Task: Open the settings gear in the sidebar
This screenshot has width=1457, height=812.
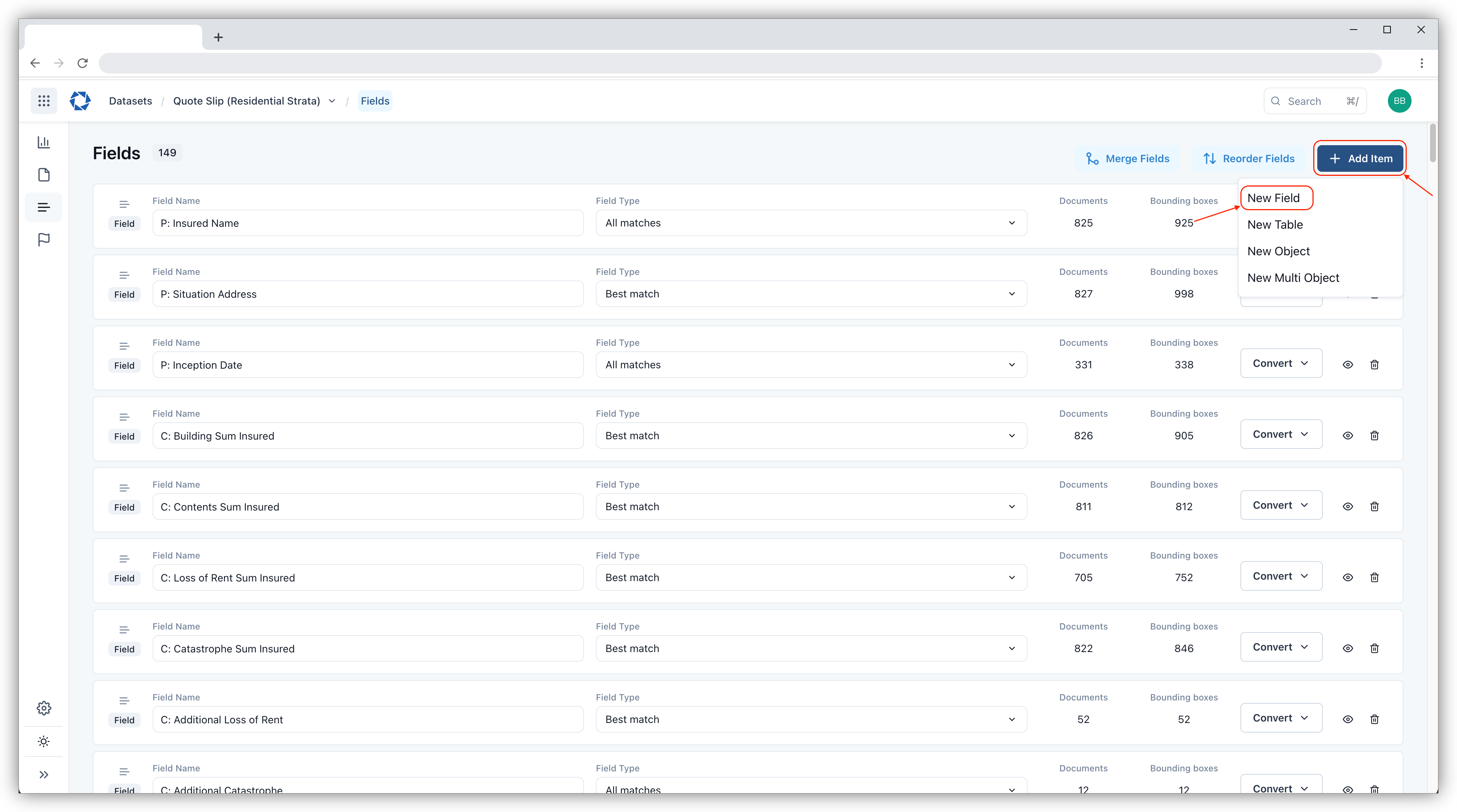Action: coord(44,708)
